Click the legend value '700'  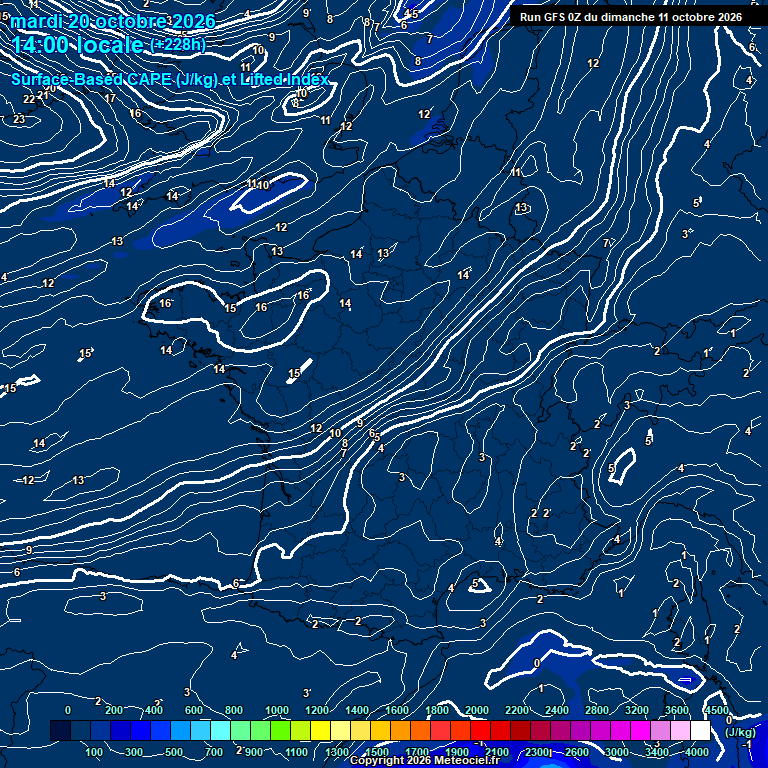click(214, 752)
